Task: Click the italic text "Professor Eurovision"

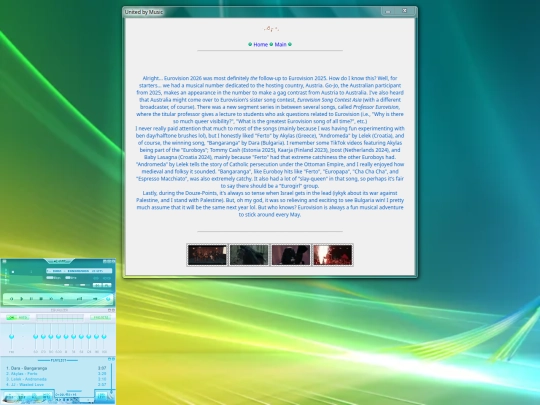Action: point(376,107)
